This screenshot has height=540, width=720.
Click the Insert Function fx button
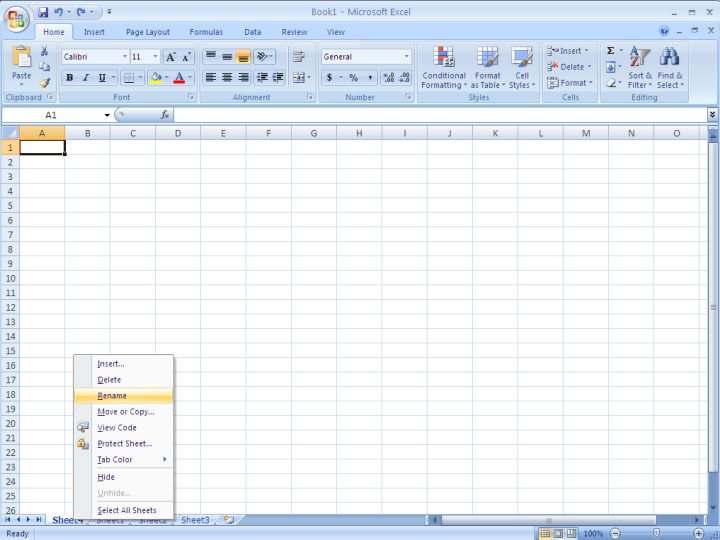165,115
